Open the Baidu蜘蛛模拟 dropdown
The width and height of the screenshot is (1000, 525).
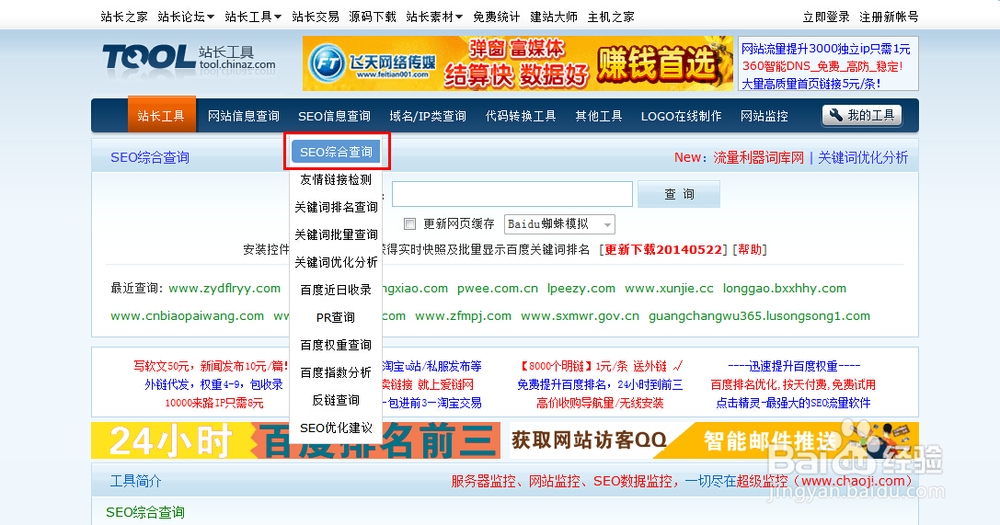559,224
